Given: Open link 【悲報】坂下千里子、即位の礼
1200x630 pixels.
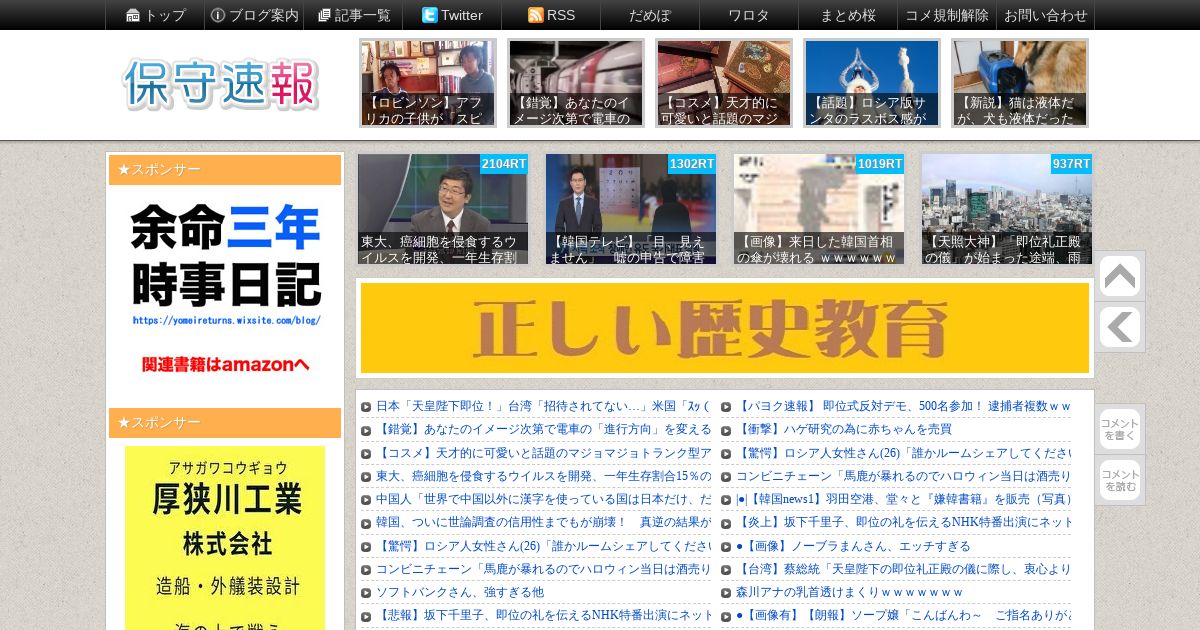Looking at the screenshot, I should point(543,615).
